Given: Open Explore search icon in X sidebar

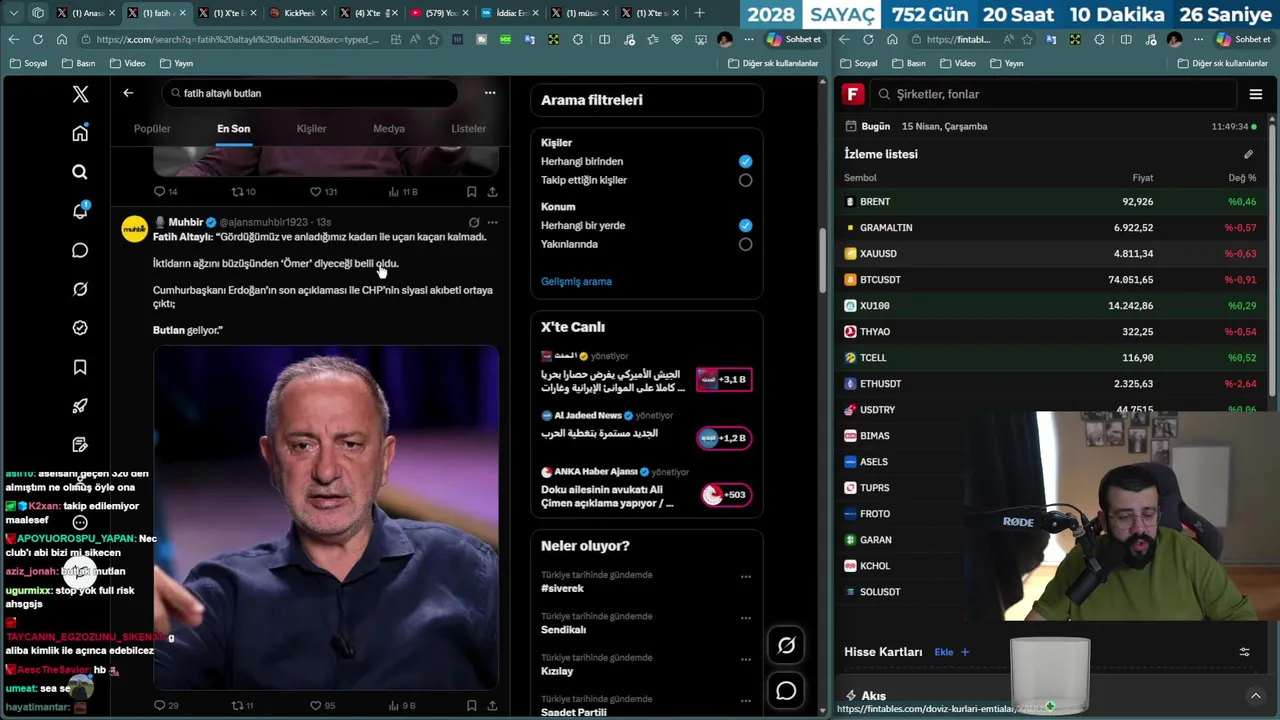Looking at the screenshot, I should 80,172.
